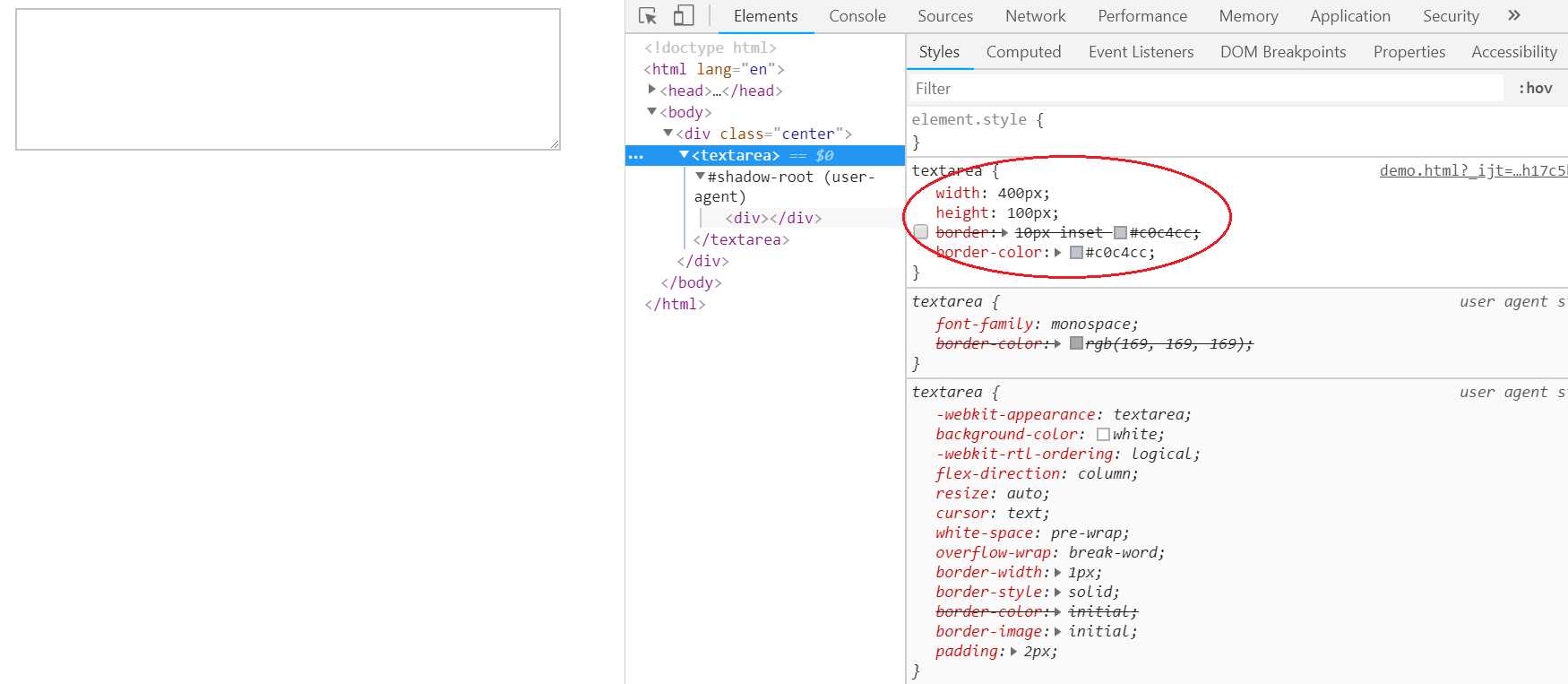Select the doctype html line
This screenshot has width=1568, height=684.
pyautogui.click(x=711, y=48)
